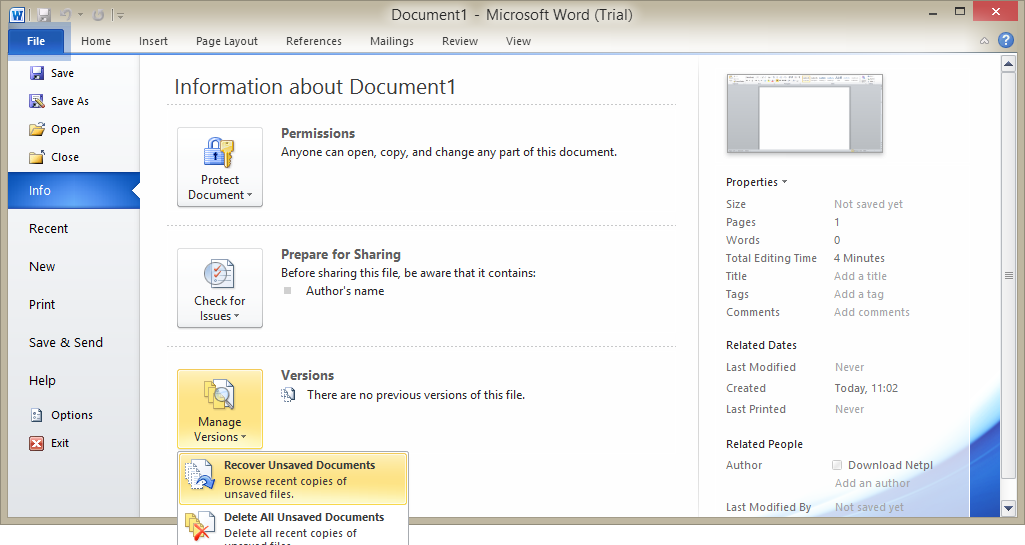Click the document preview thumbnail
The image size is (1025, 545).
tap(805, 113)
